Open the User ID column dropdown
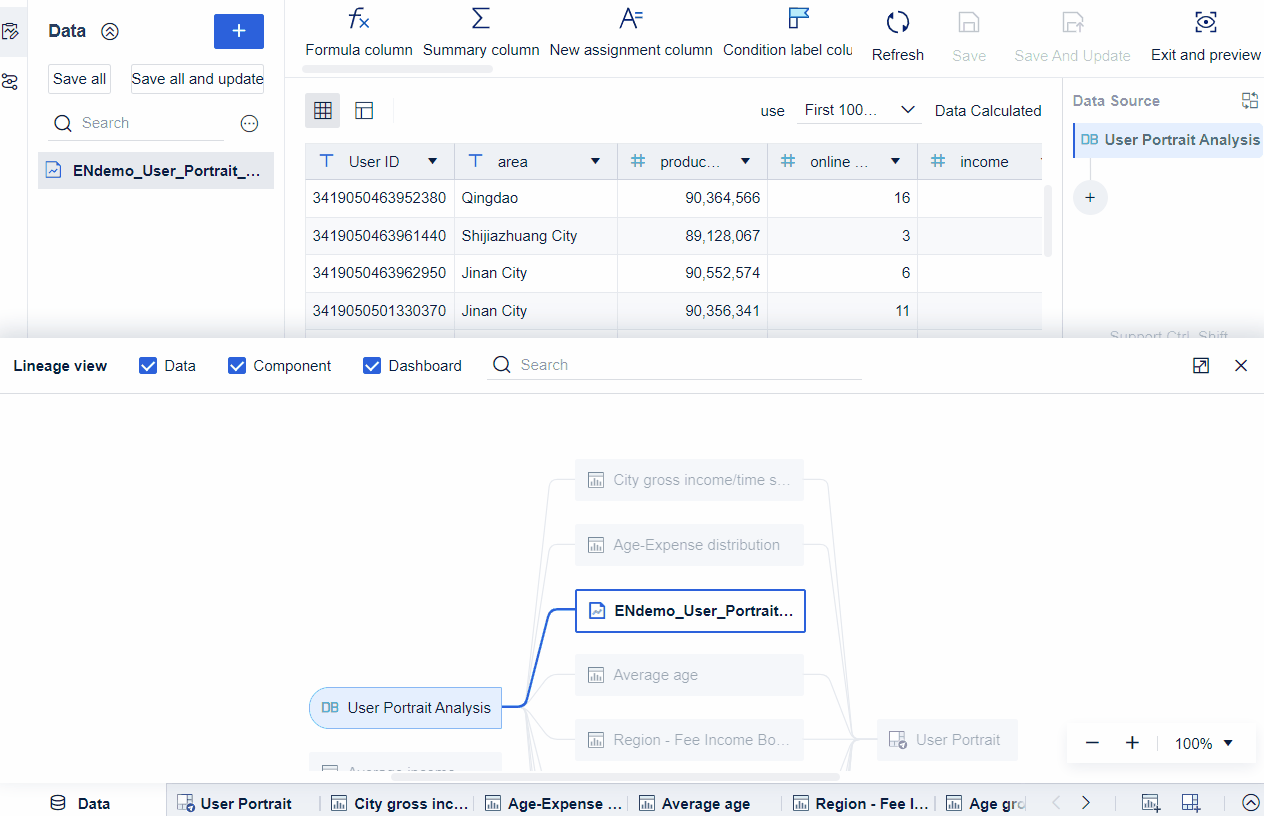 pyautogui.click(x=433, y=161)
